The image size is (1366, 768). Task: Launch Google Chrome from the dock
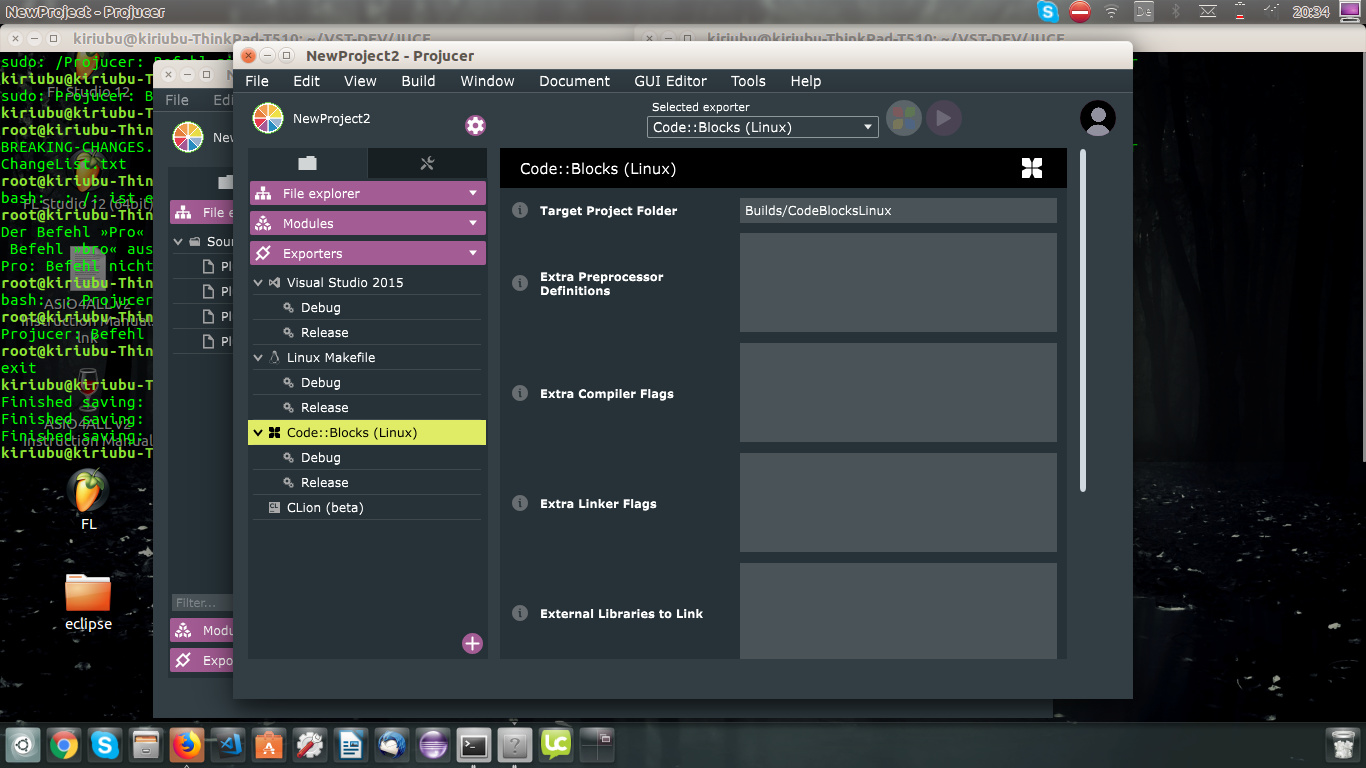[x=65, y=745]
